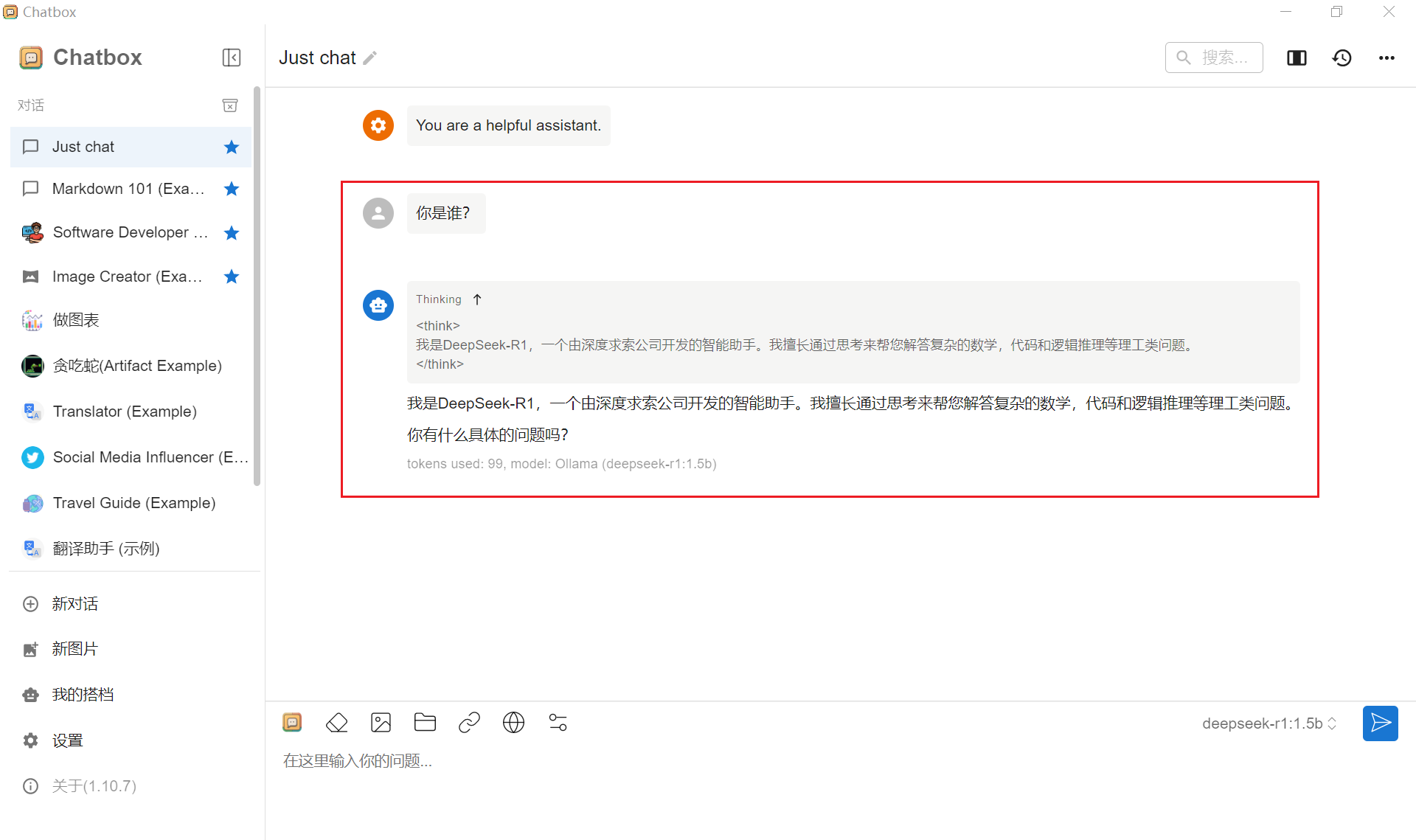Screen dimensions: 1416x840
Task: Collapse the Thinking section arrow
Action: [477, 299]
